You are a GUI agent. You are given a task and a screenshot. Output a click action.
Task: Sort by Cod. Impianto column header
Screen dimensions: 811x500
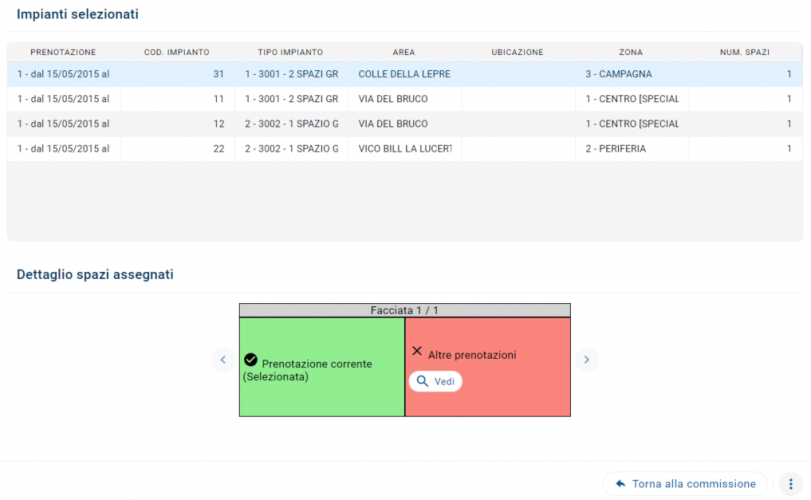click(x=177, y=52)
